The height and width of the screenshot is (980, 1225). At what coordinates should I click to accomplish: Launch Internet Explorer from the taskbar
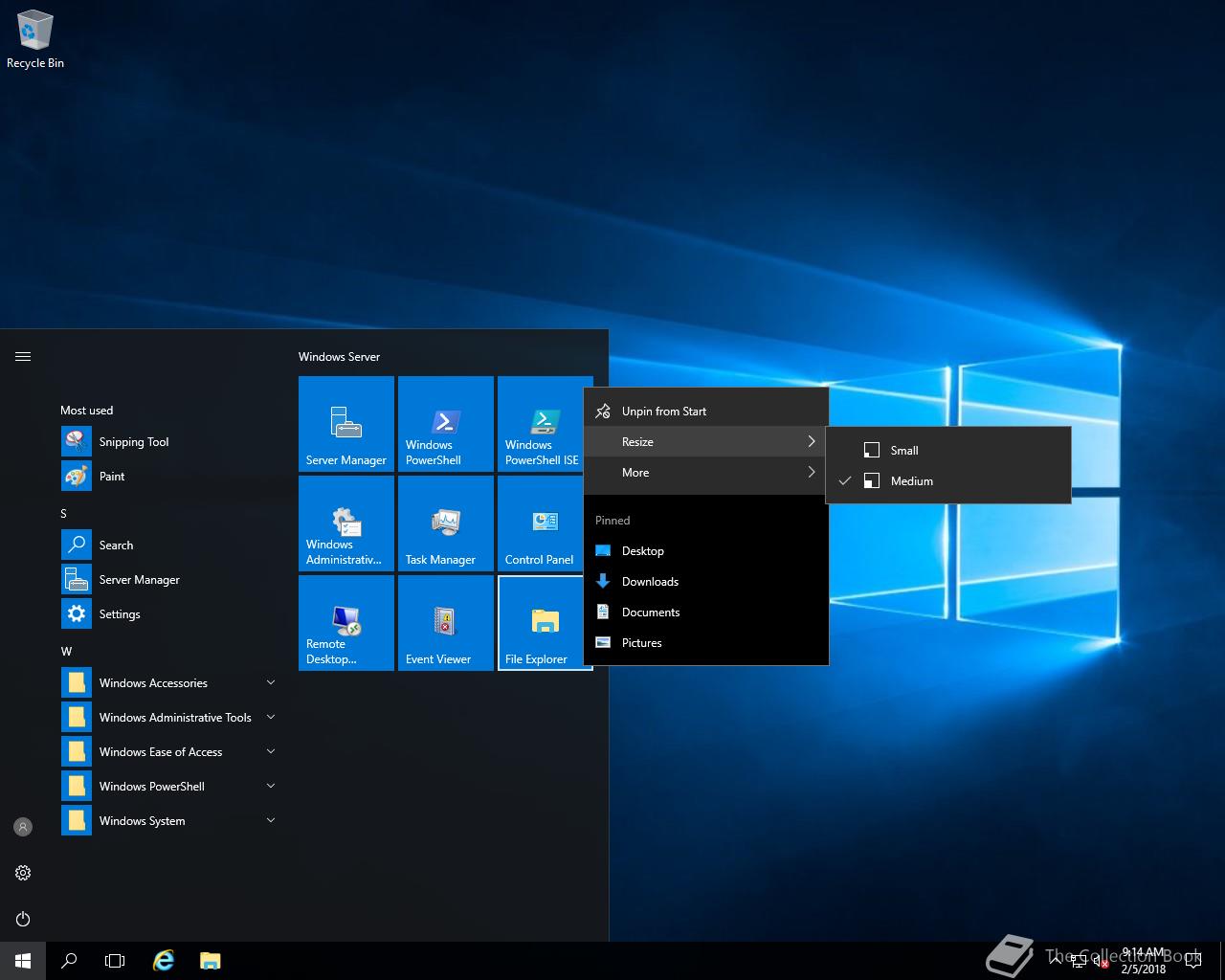[165, 961]
